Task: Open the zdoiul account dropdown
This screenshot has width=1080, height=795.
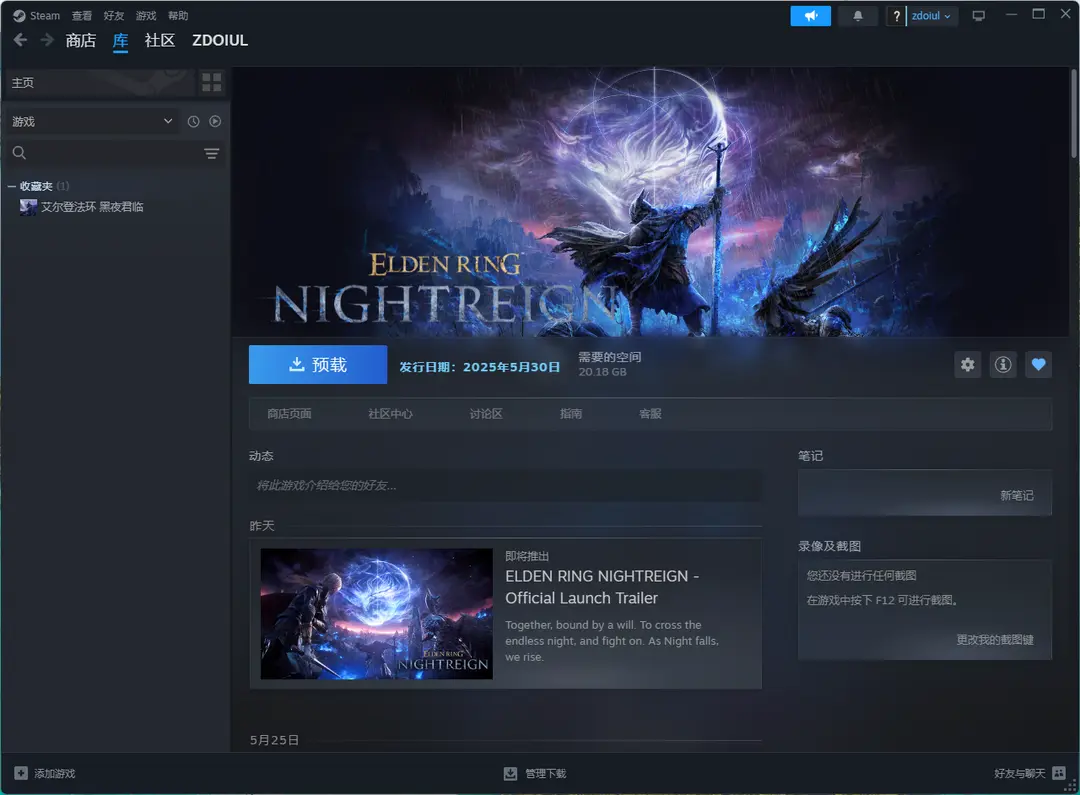Action: [931, 16]
